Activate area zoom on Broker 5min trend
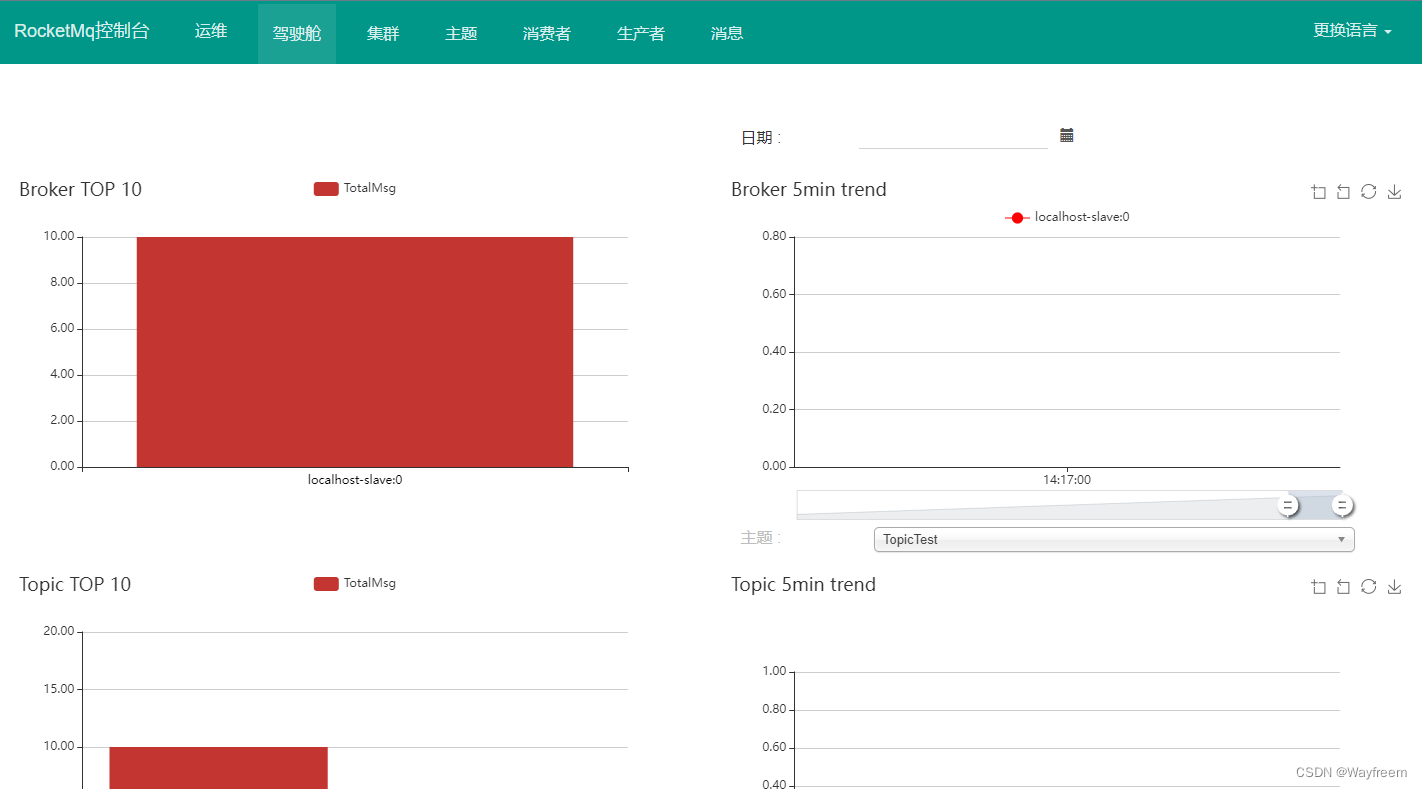1422x789 pixels. pos(1318,192)
